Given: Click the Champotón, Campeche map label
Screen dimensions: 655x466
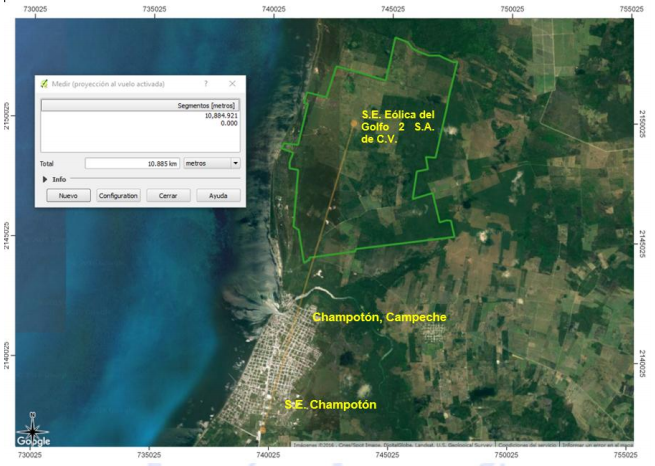Looking at the screenshot, I should tap(379, 317).
